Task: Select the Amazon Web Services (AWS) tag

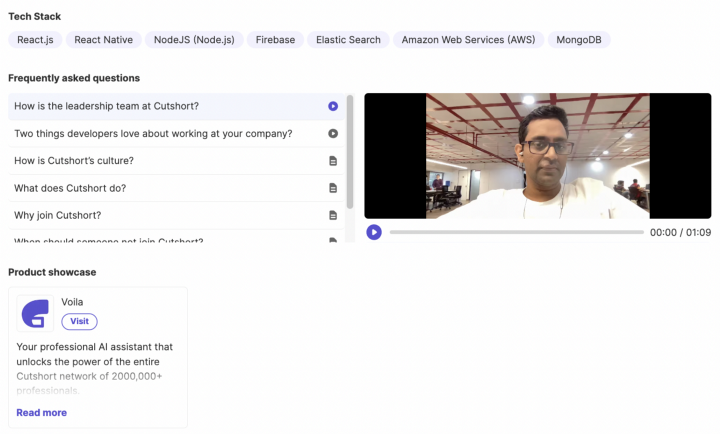Action: pos(468,40)
